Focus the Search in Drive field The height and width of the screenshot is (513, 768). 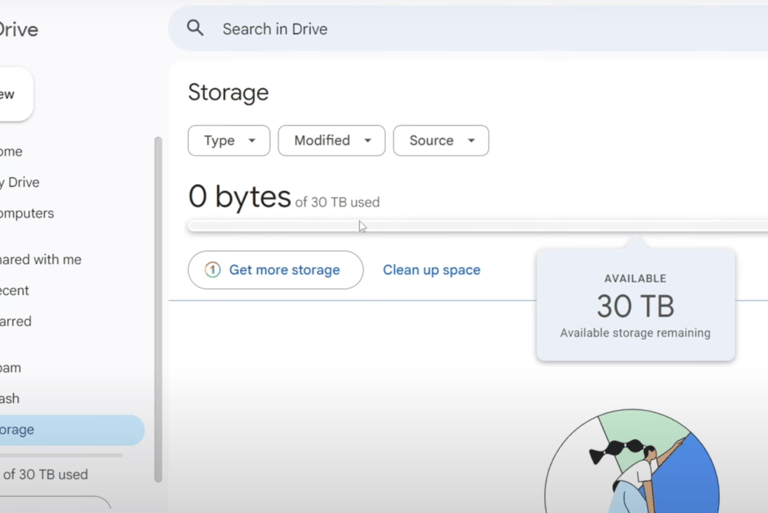(x=468, y=28)
